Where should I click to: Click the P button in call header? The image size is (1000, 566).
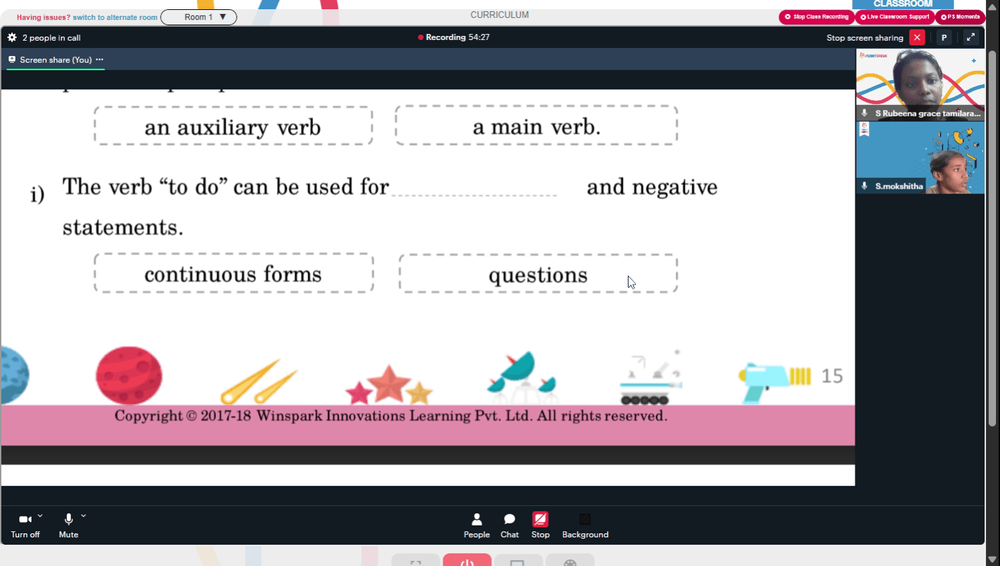(x=944, y=38)
